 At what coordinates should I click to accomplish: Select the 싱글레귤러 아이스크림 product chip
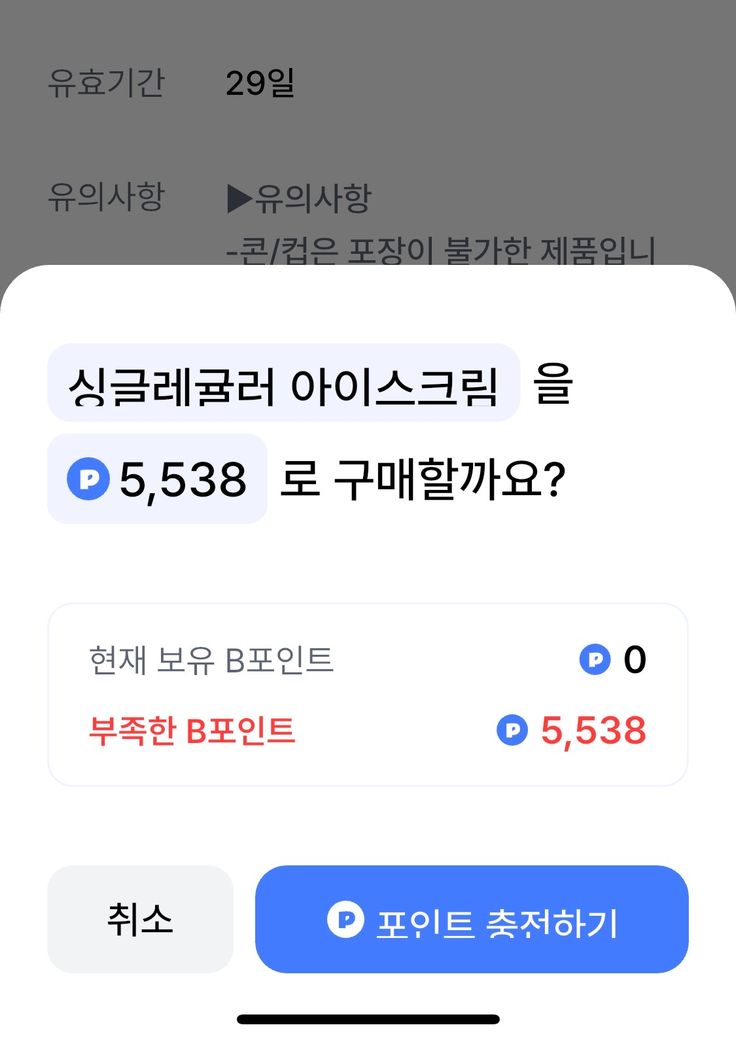click(x=283, y=384)
